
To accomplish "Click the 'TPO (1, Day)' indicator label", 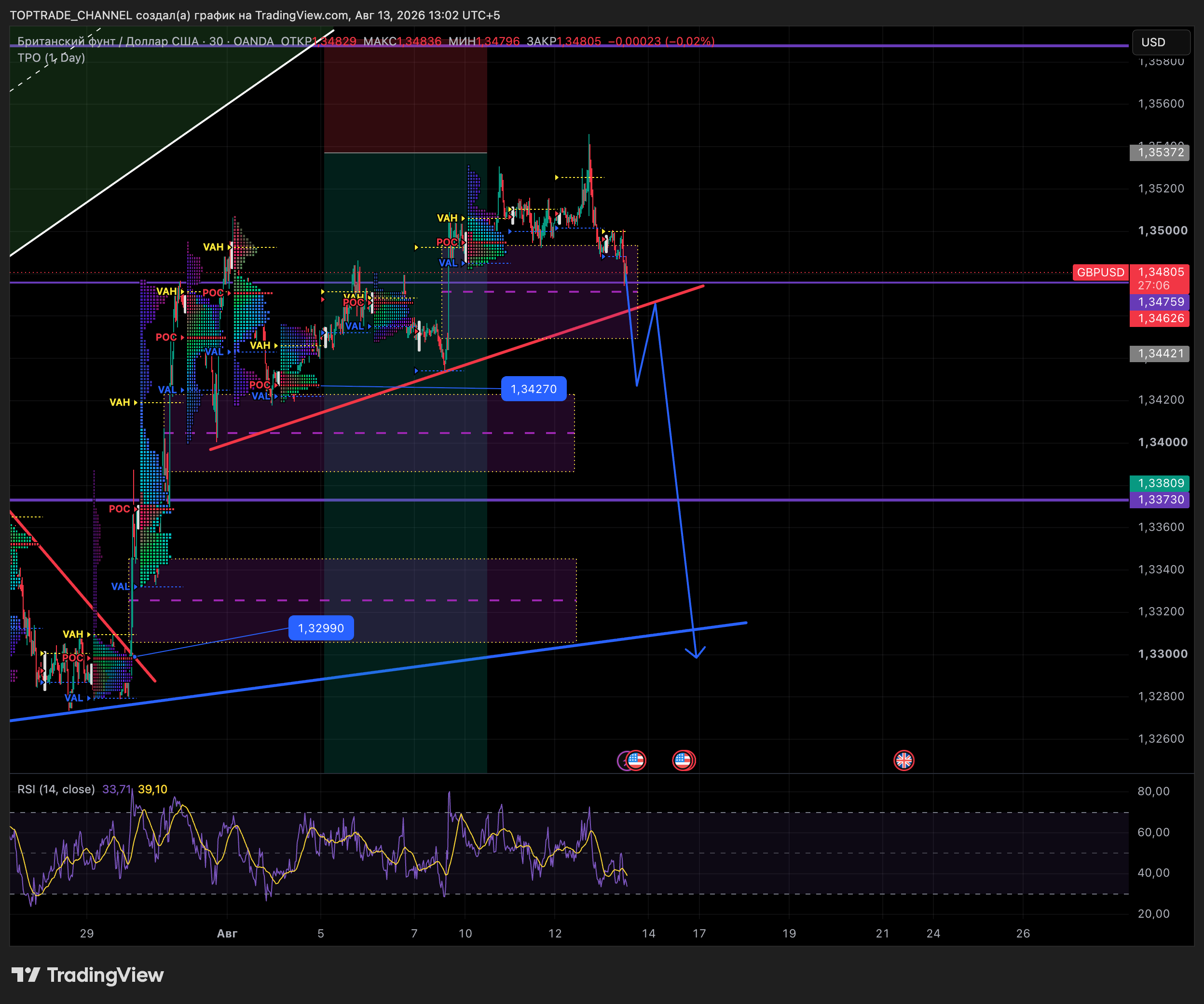I will point(51,58).
